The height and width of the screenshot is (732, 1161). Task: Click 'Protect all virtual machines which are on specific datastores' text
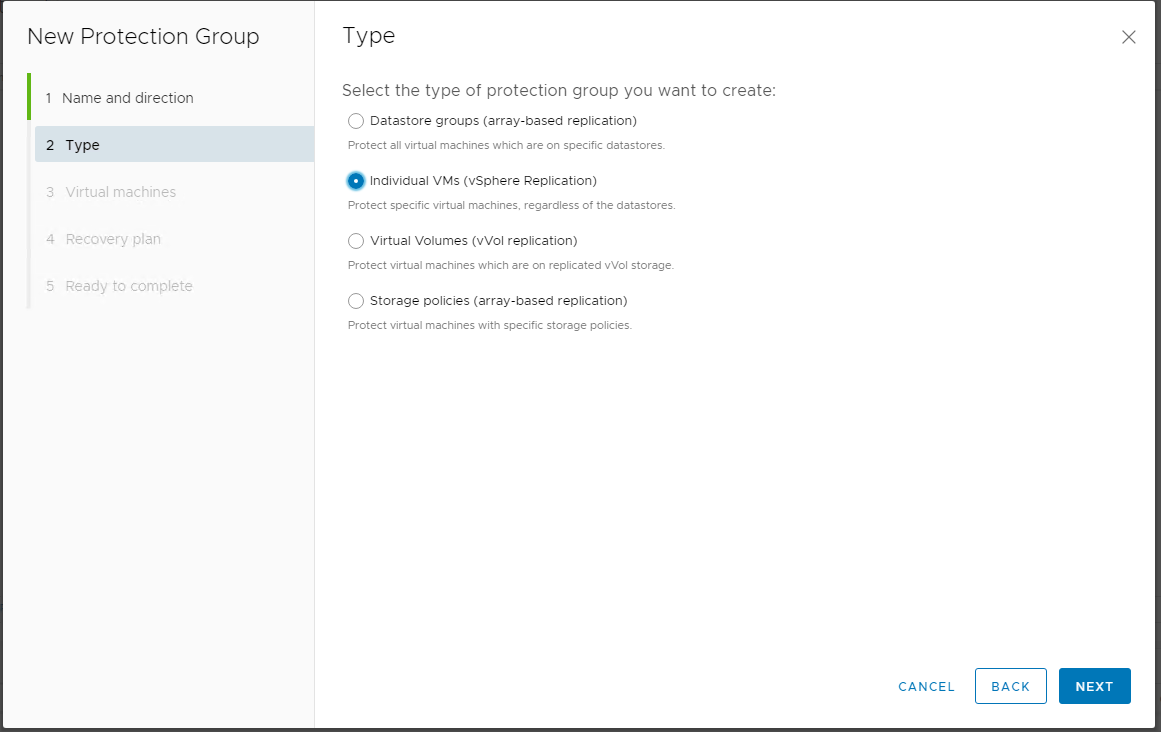pyautogui.click(x=506, y=145)
